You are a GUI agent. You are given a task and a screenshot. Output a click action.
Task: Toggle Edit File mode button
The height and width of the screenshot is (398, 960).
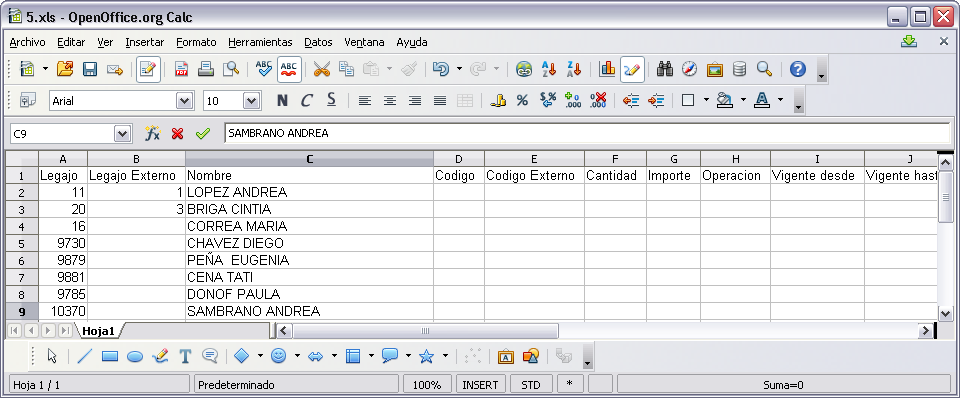[x=148, y=69]
